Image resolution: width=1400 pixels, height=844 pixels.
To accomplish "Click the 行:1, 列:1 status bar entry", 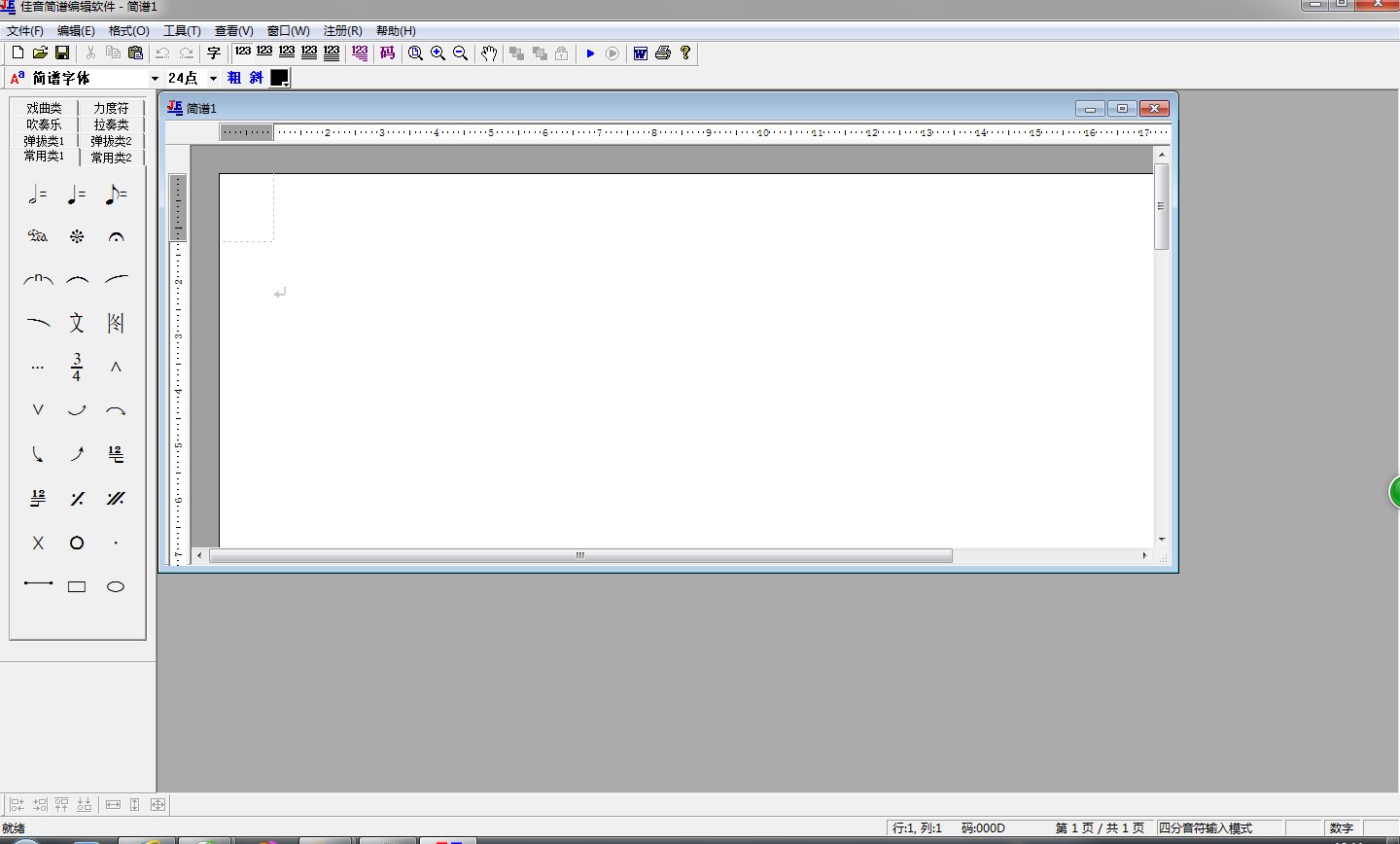I will point(918,828).
